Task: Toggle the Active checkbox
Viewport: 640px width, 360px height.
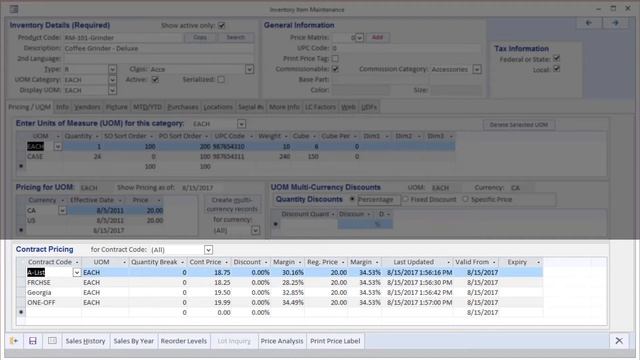Action: (x=155, y=80)
